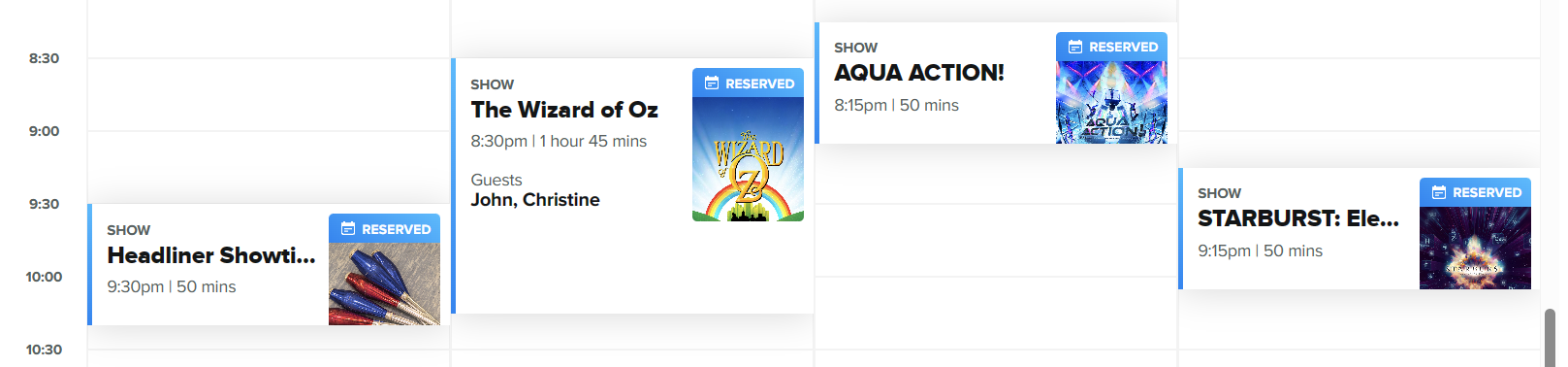Open the Headliner Showtime juggling clubs thumbnail

coord(384,284)
